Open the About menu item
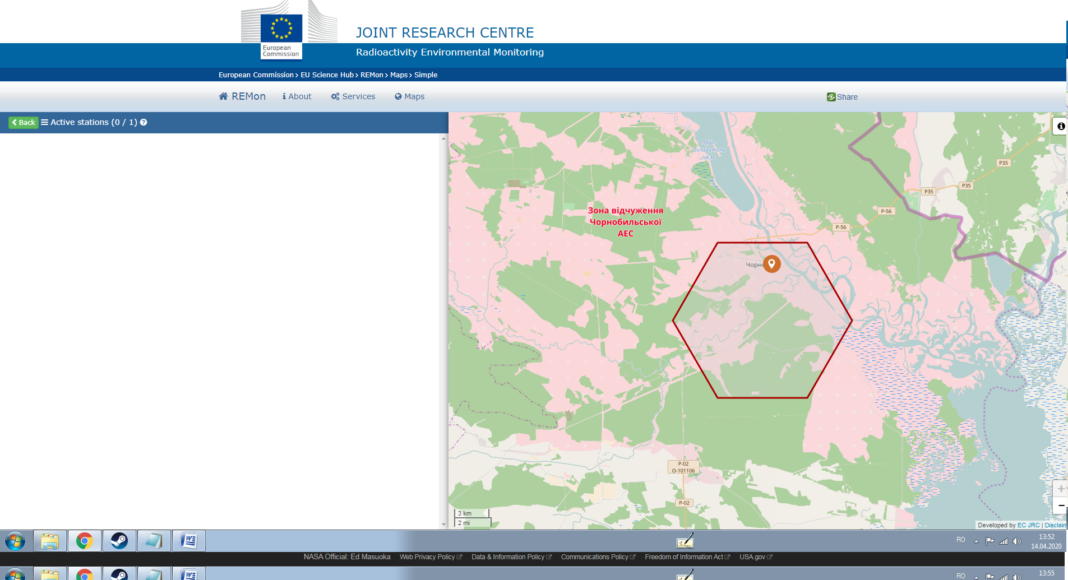Image resolution: width=1068 pixels, height=580 pixels. (x=297, y=97)
